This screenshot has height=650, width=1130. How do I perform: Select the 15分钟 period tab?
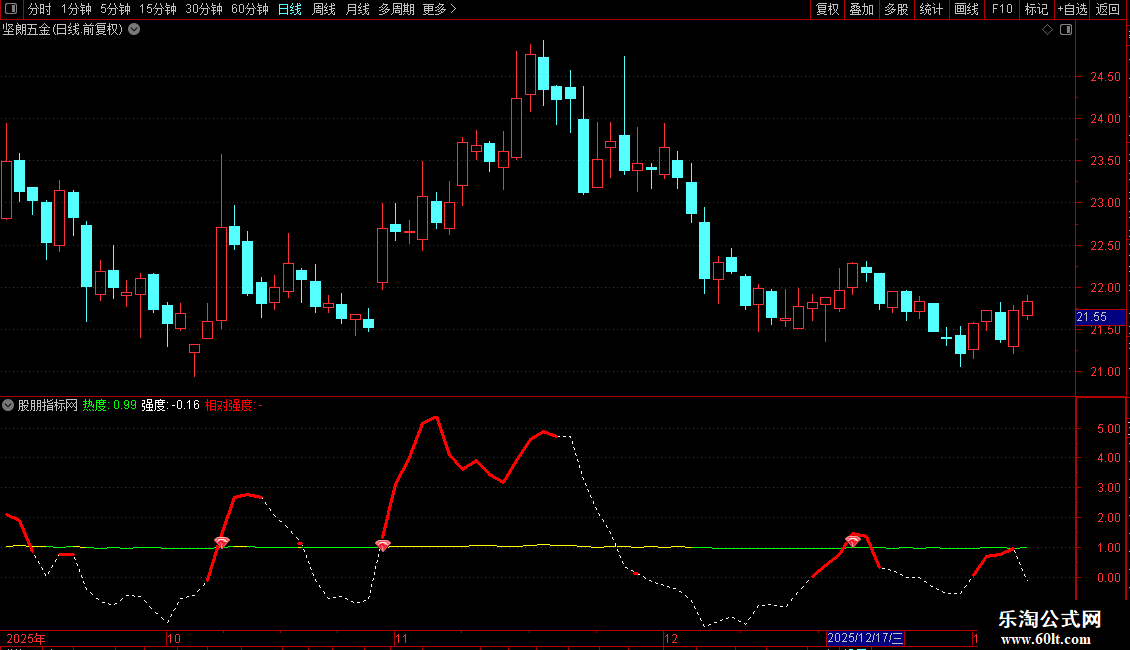157,9
